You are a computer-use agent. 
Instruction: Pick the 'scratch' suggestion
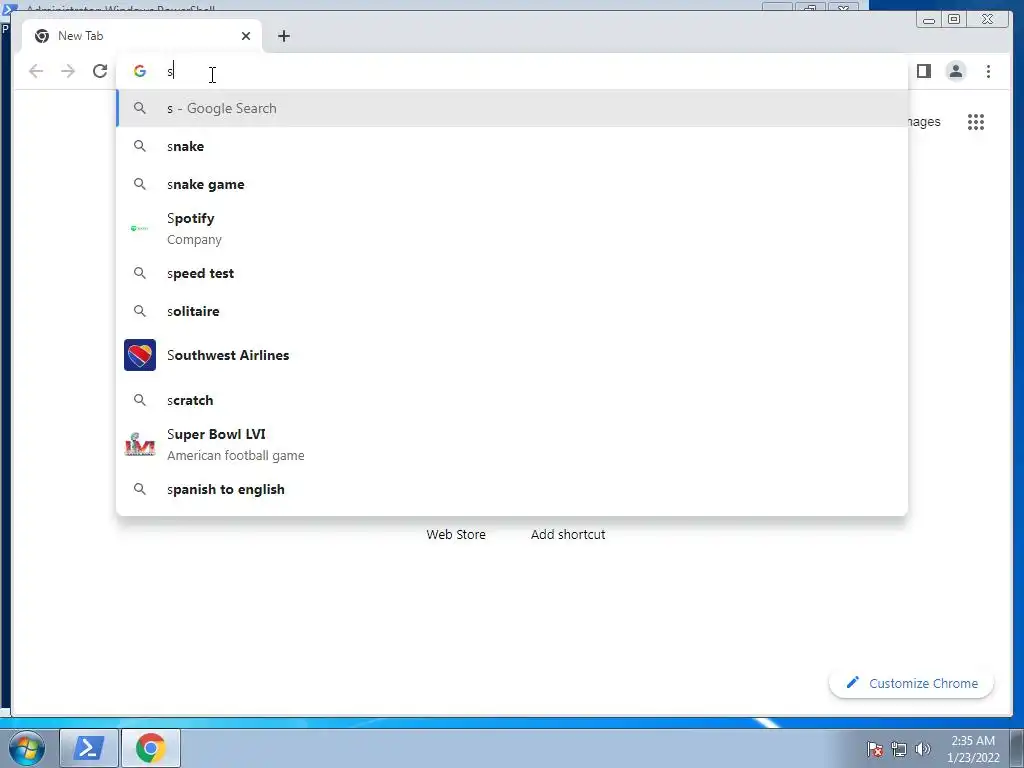point(513,400)
